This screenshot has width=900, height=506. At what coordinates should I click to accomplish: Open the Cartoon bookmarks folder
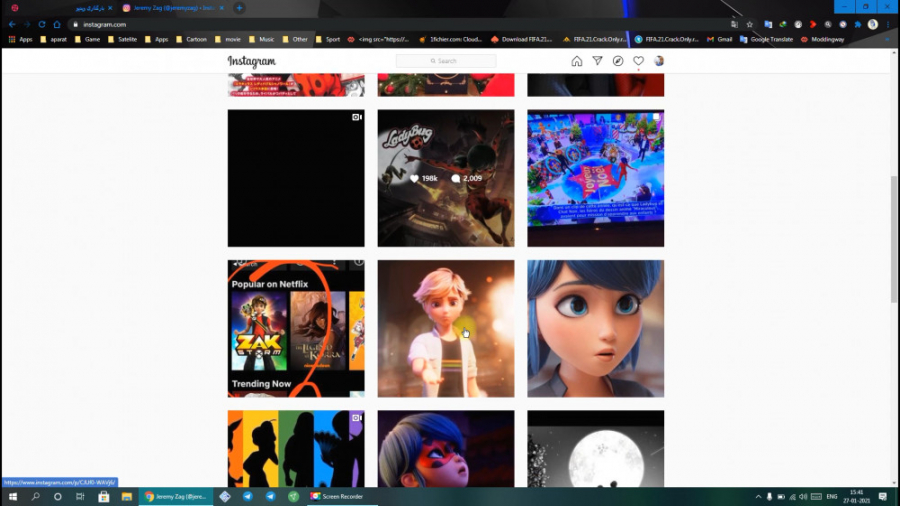[x=191, y=39]
